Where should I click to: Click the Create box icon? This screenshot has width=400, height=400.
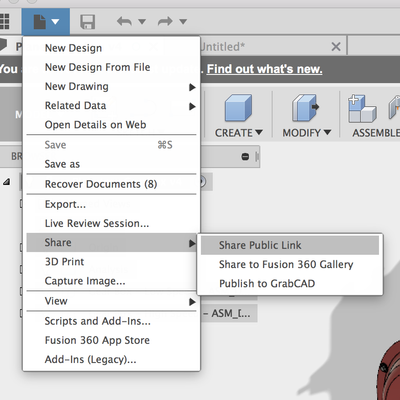click(238, 108)
